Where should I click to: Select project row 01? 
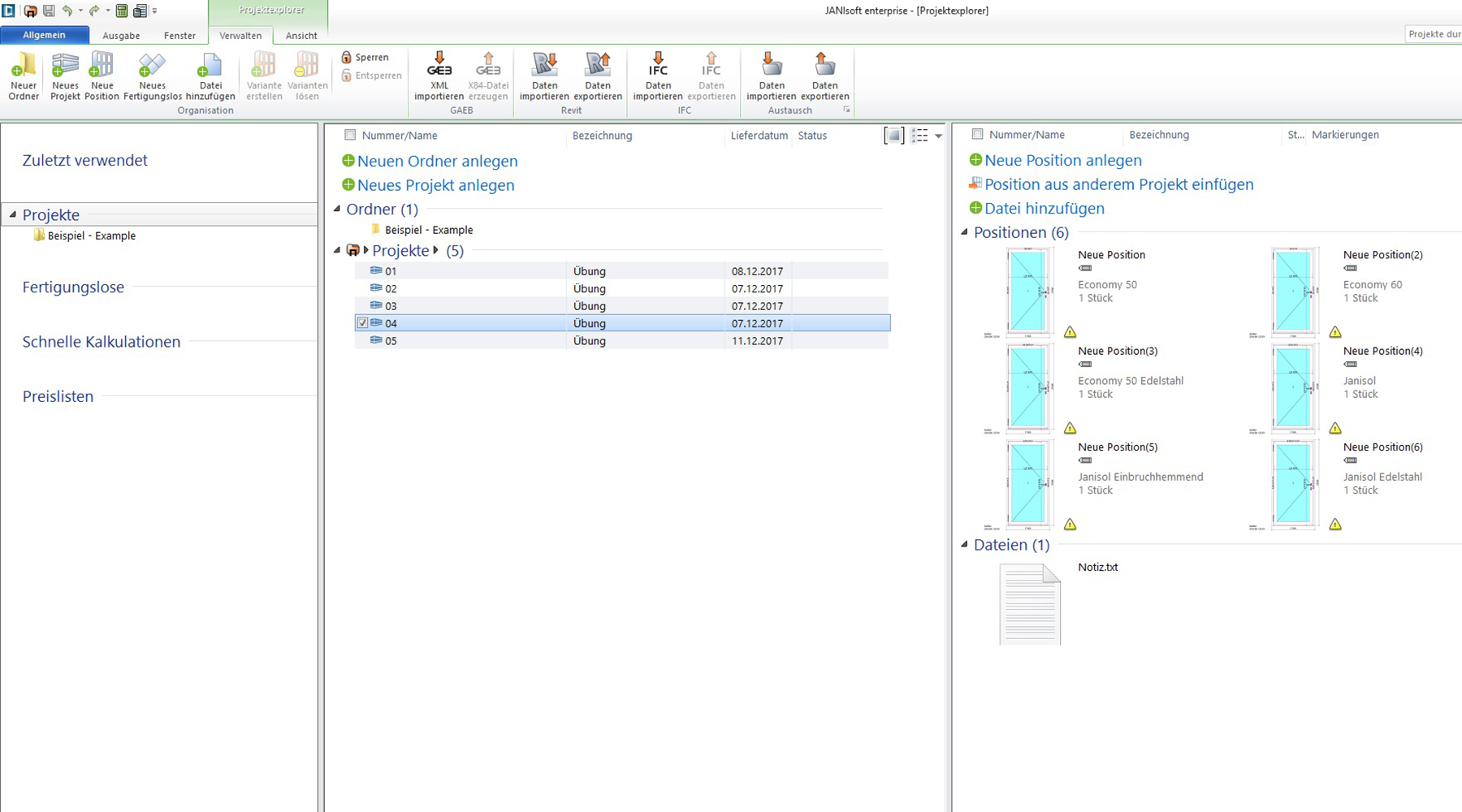pos(621,271)
